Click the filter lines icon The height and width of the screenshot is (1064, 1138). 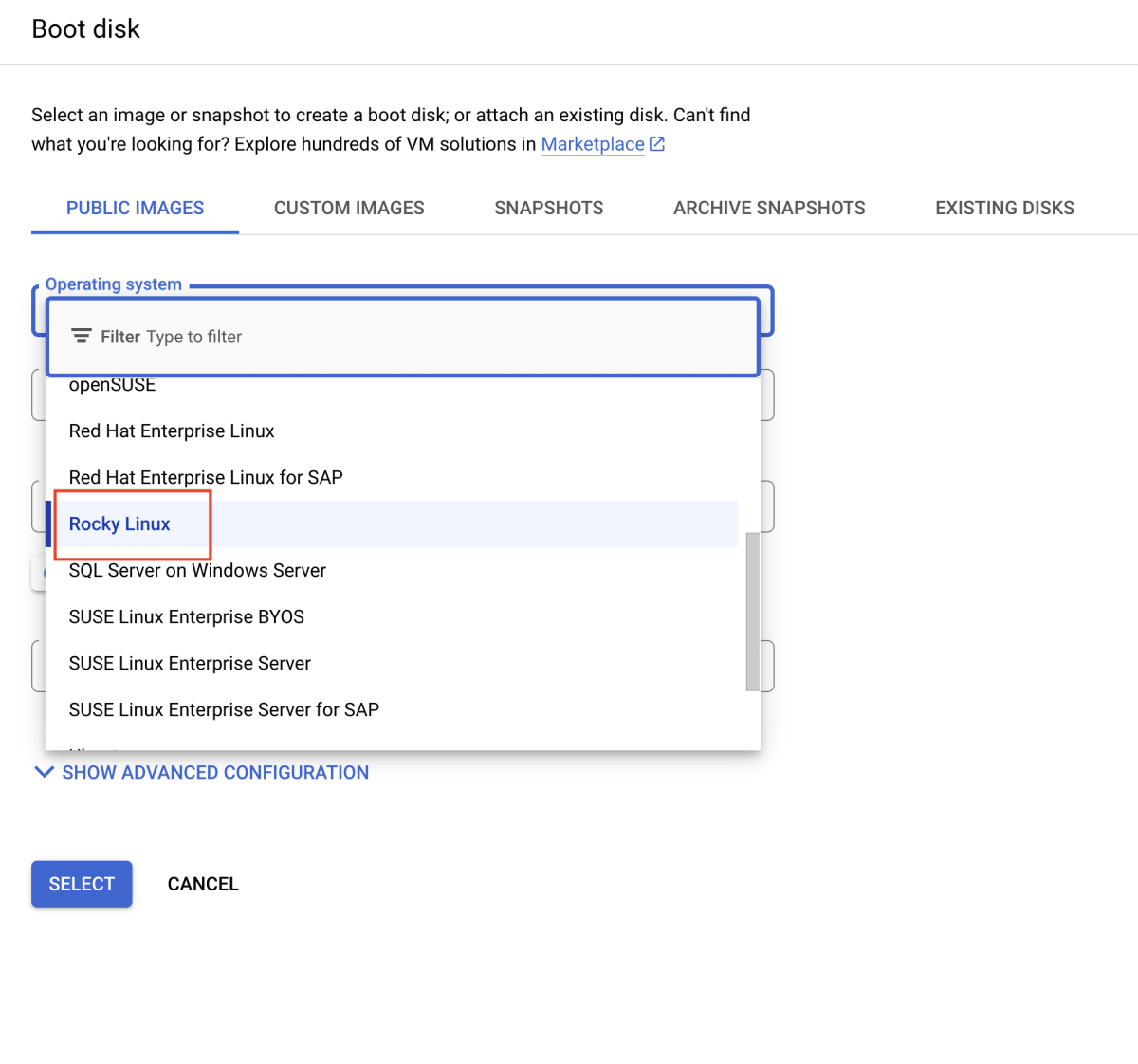pyautogui.click(x=82, y=337)
